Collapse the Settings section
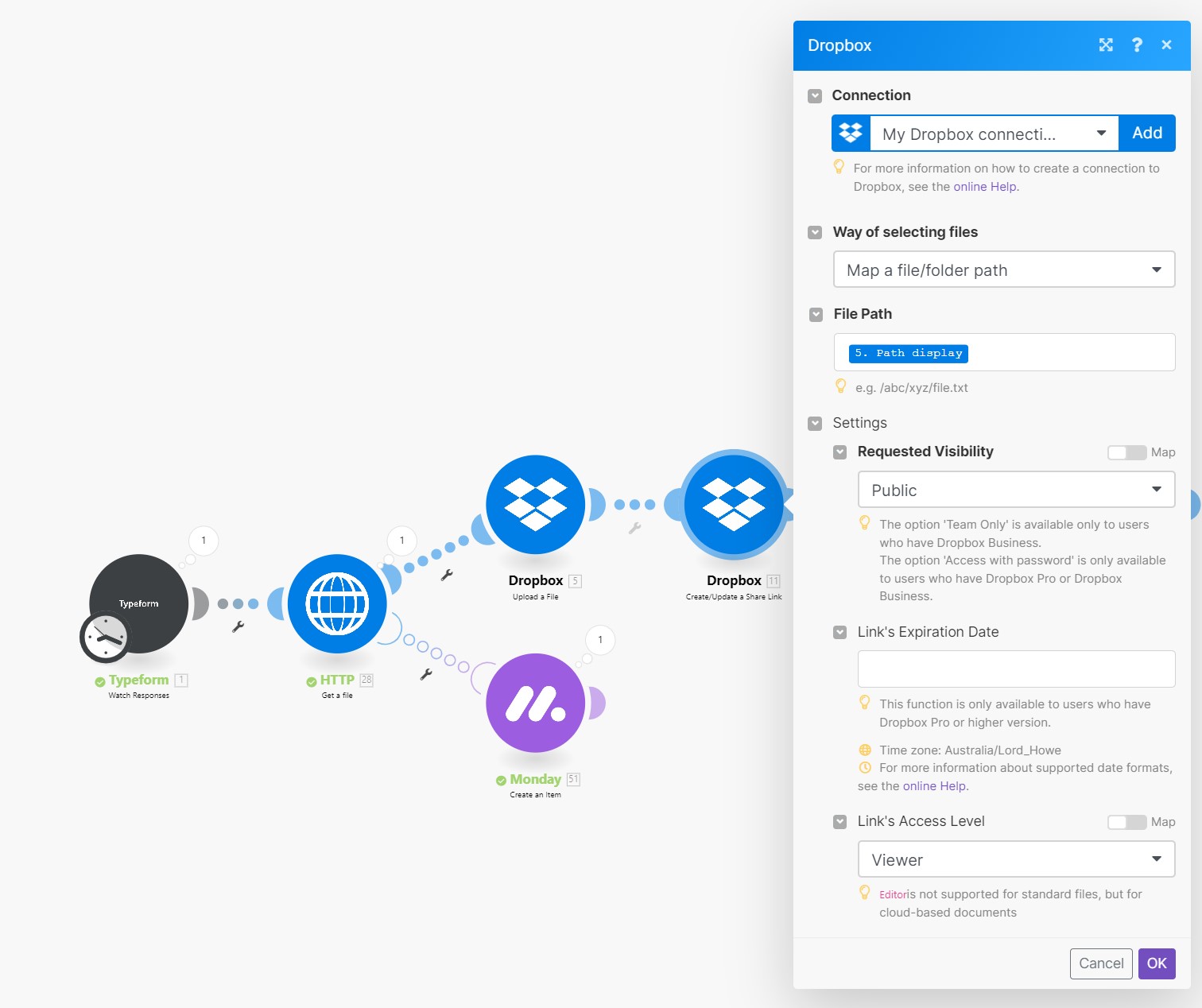This screenshot has height=1008, width=1202. (815, 424)
